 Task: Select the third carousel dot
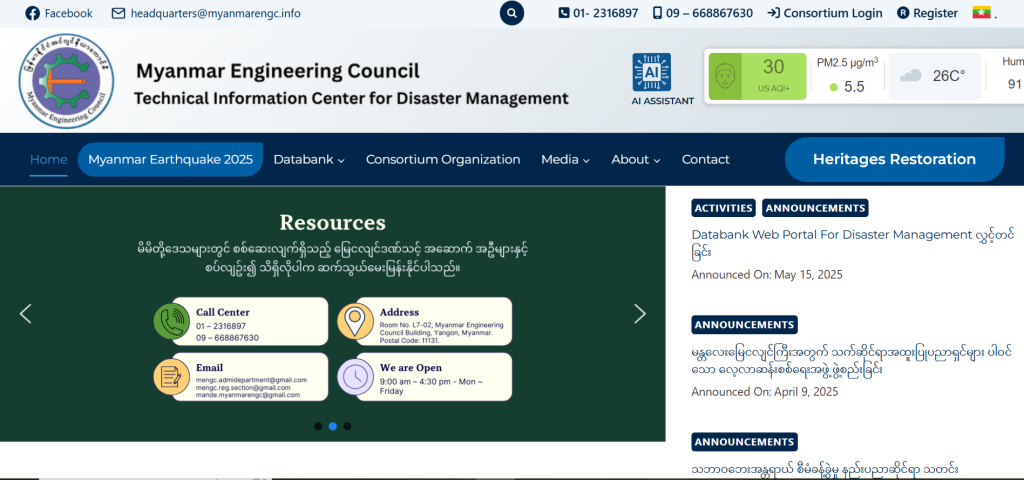coord(347,426)
